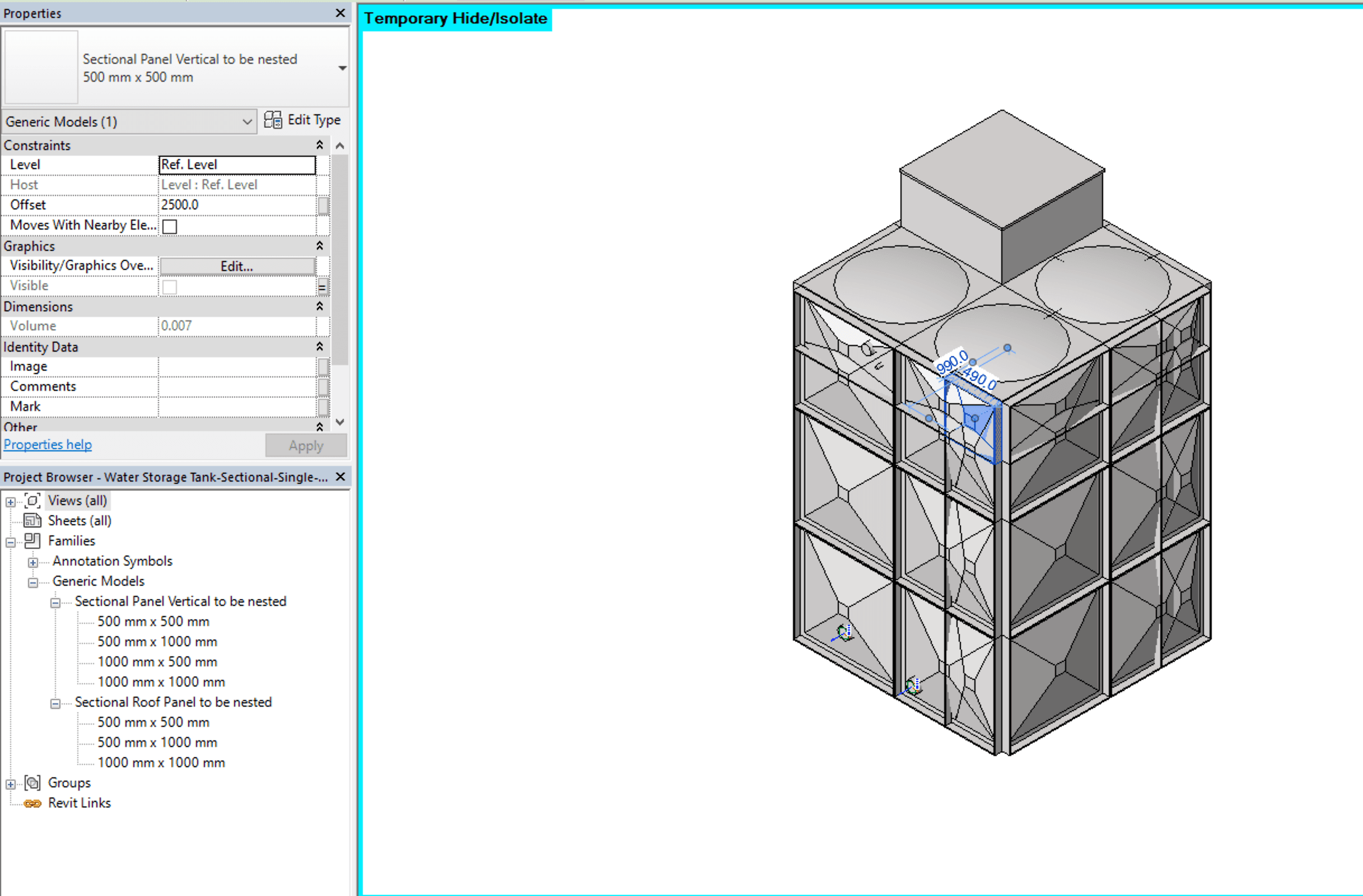This screenshot has height=896, width=1363.
Task: Select Annotation Symbols in browser tree
Action: [x=112, y=561]
